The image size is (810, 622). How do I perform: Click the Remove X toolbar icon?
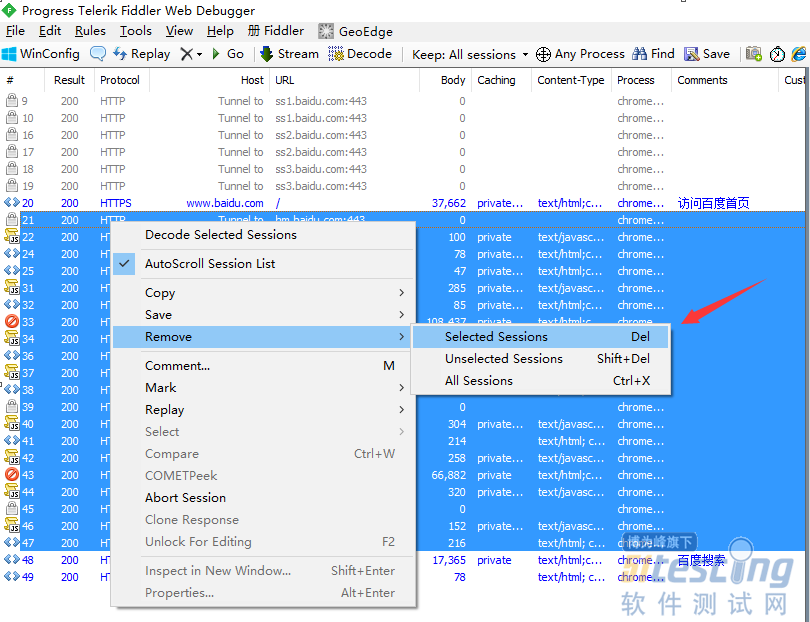pos(186,54)
